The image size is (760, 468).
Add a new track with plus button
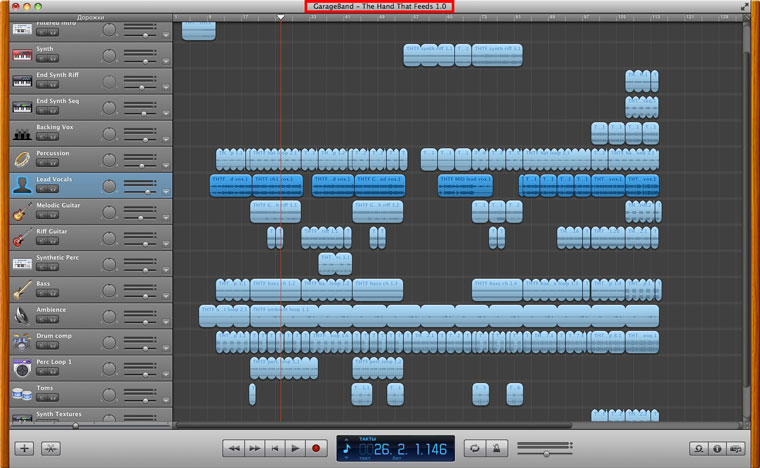coord(24,449)
